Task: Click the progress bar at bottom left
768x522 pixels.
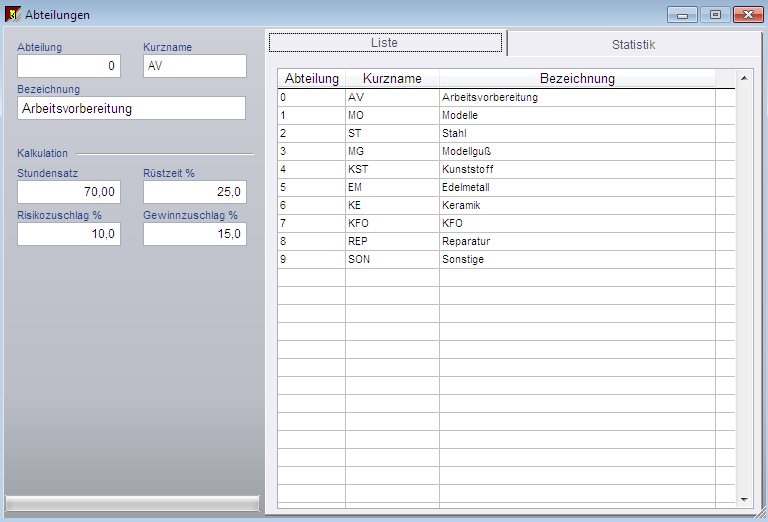Action: point(132,503)
